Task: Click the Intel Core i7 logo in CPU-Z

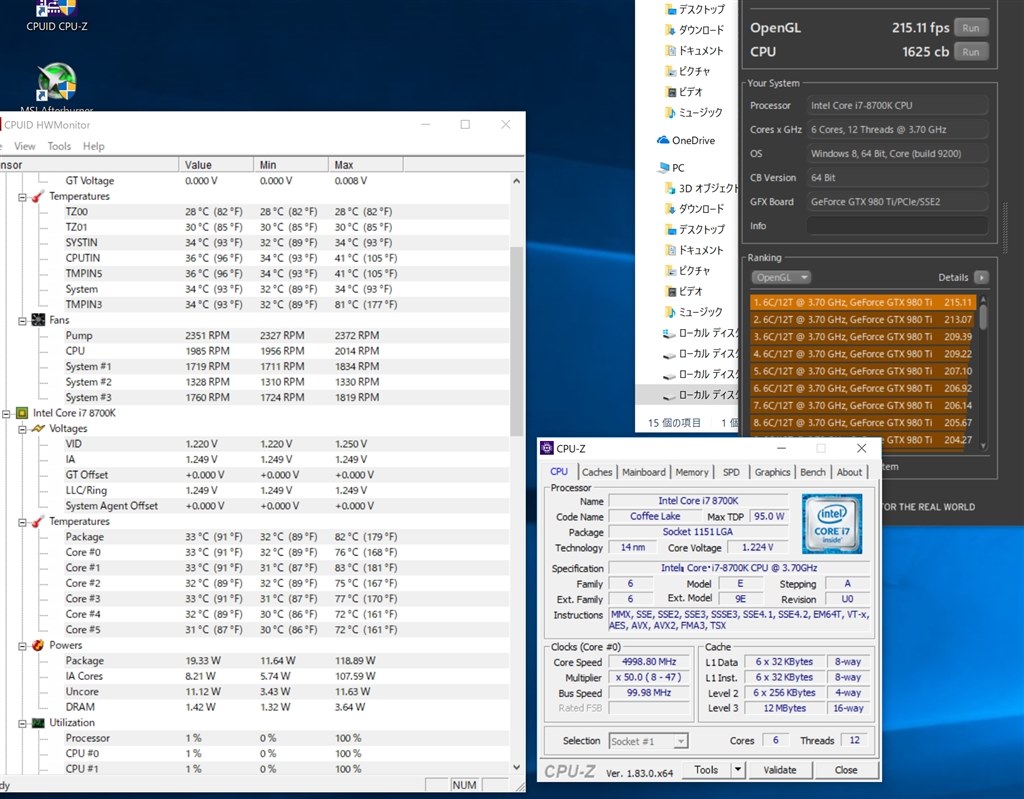Action: click(x=831, y=523)
